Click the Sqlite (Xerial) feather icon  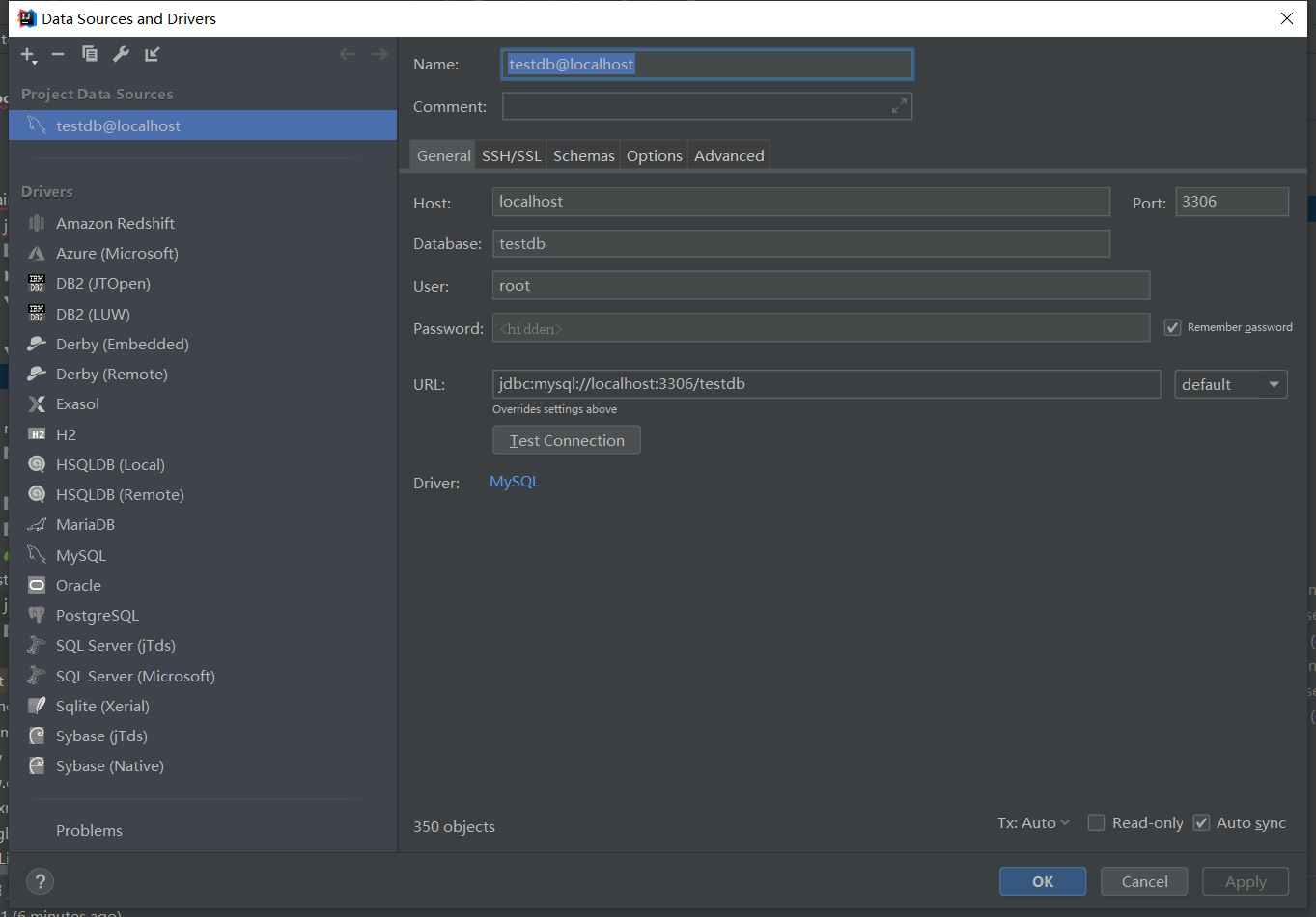tap(37, 706)
